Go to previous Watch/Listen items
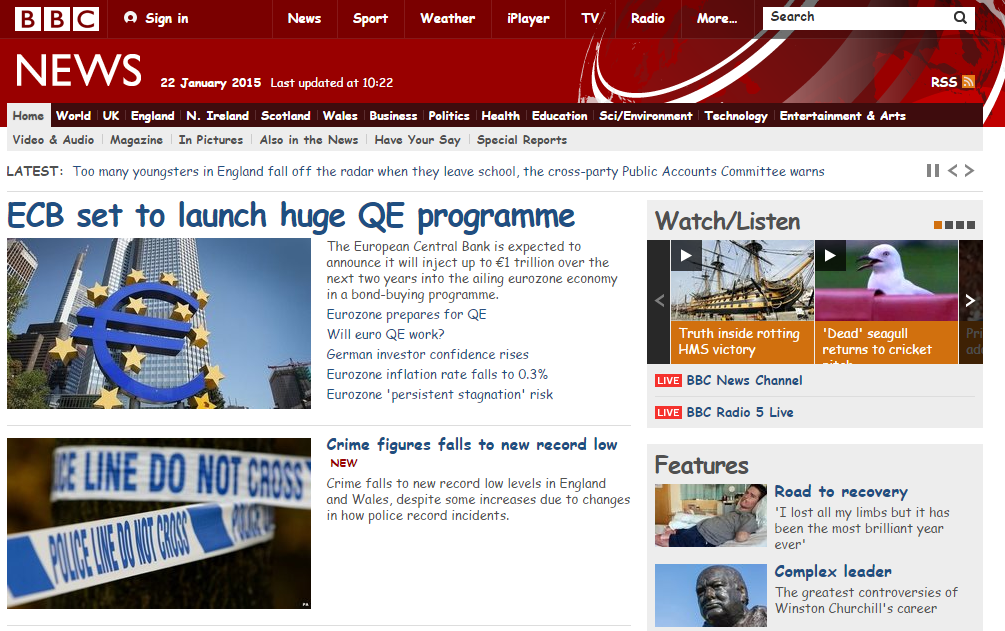 point(659,301)
